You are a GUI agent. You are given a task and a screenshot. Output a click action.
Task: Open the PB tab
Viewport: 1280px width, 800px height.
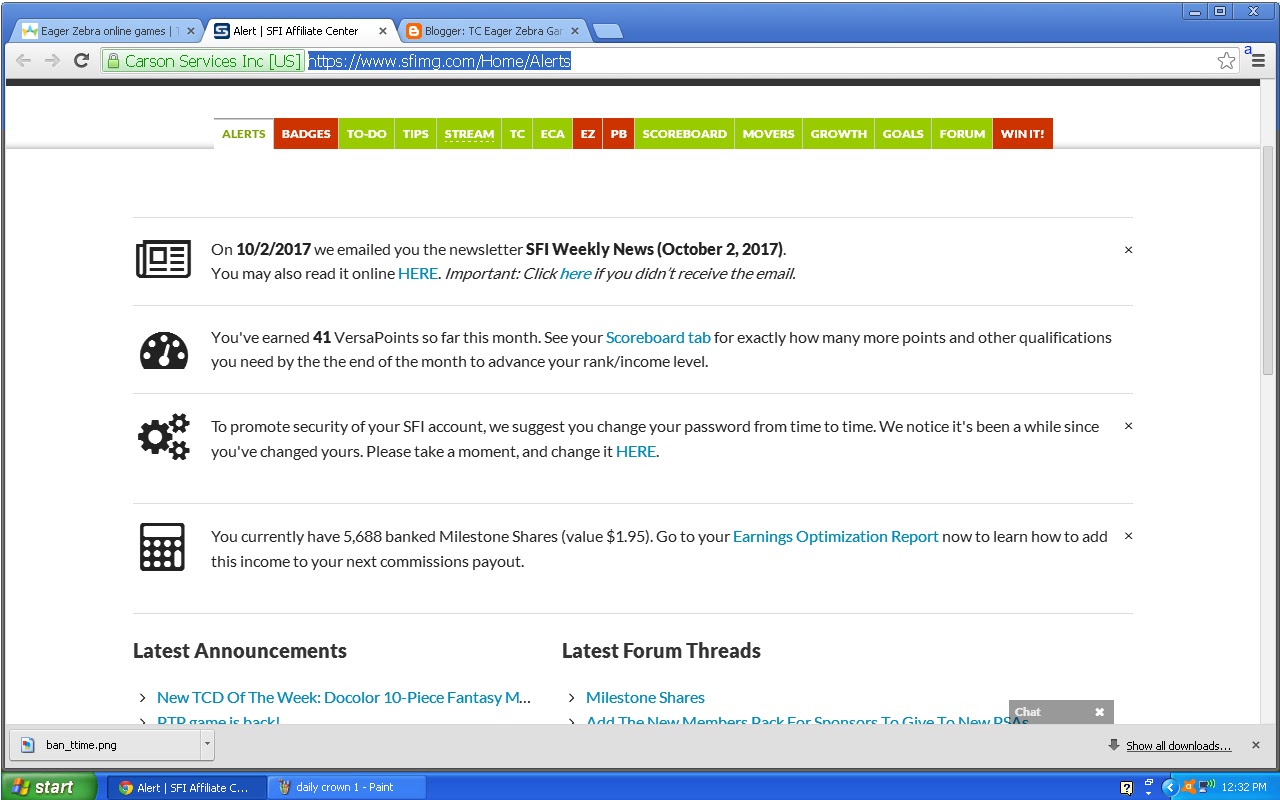(619, 134)
